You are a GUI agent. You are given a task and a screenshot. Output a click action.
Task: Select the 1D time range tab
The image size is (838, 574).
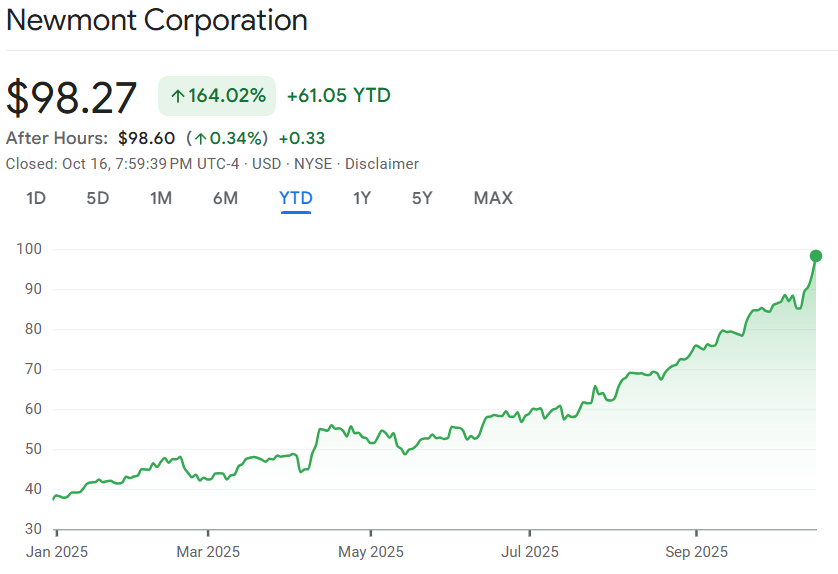tap(36, 198)
